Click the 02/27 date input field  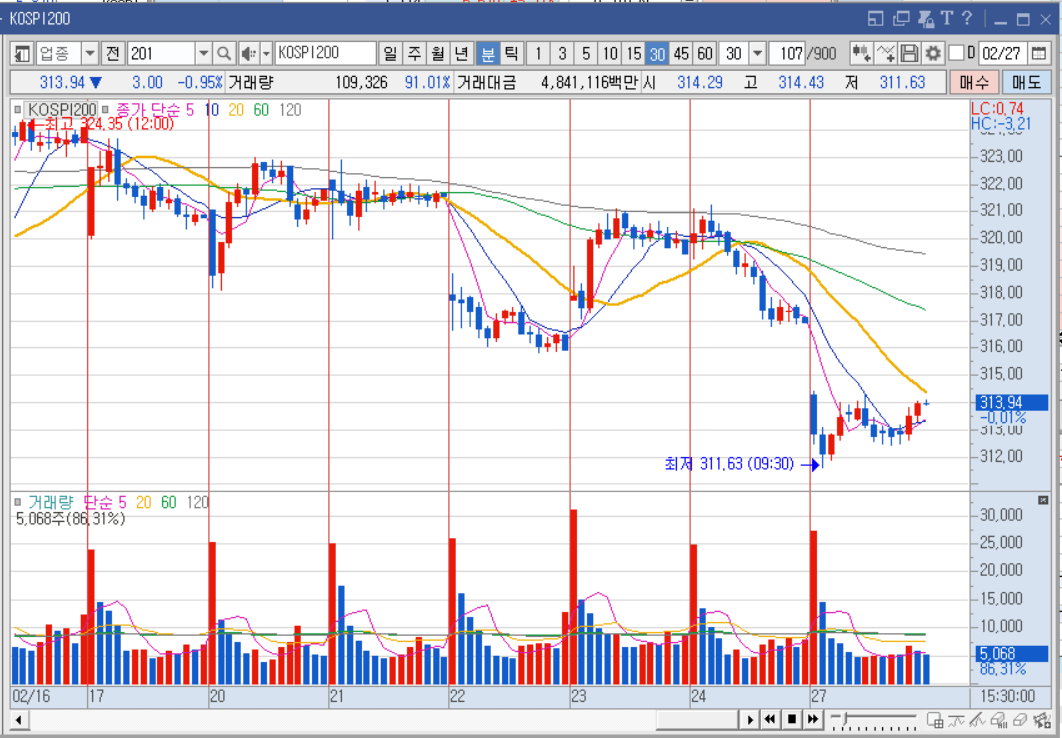(1001, 53)
